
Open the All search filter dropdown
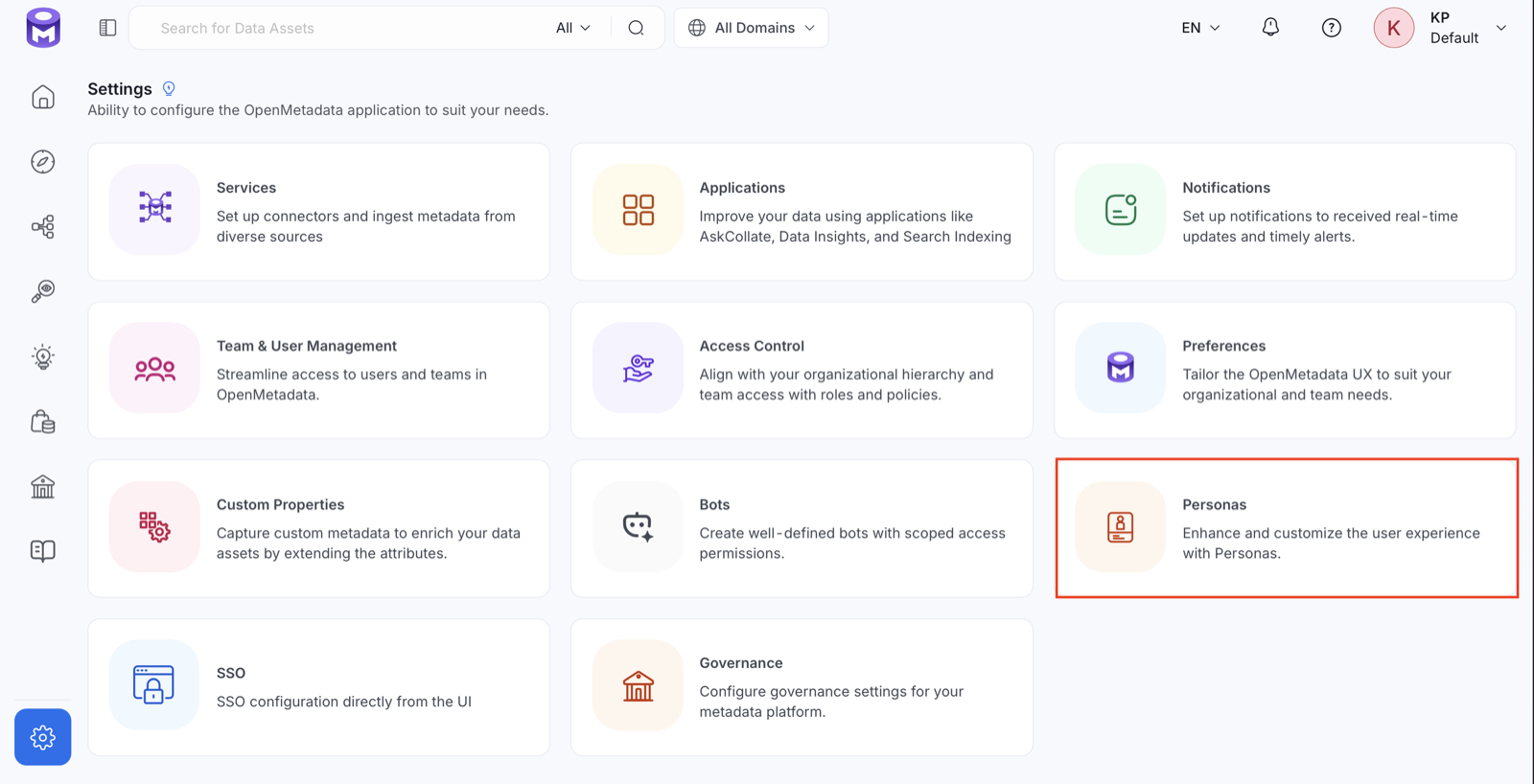click(x=573, y=28)
